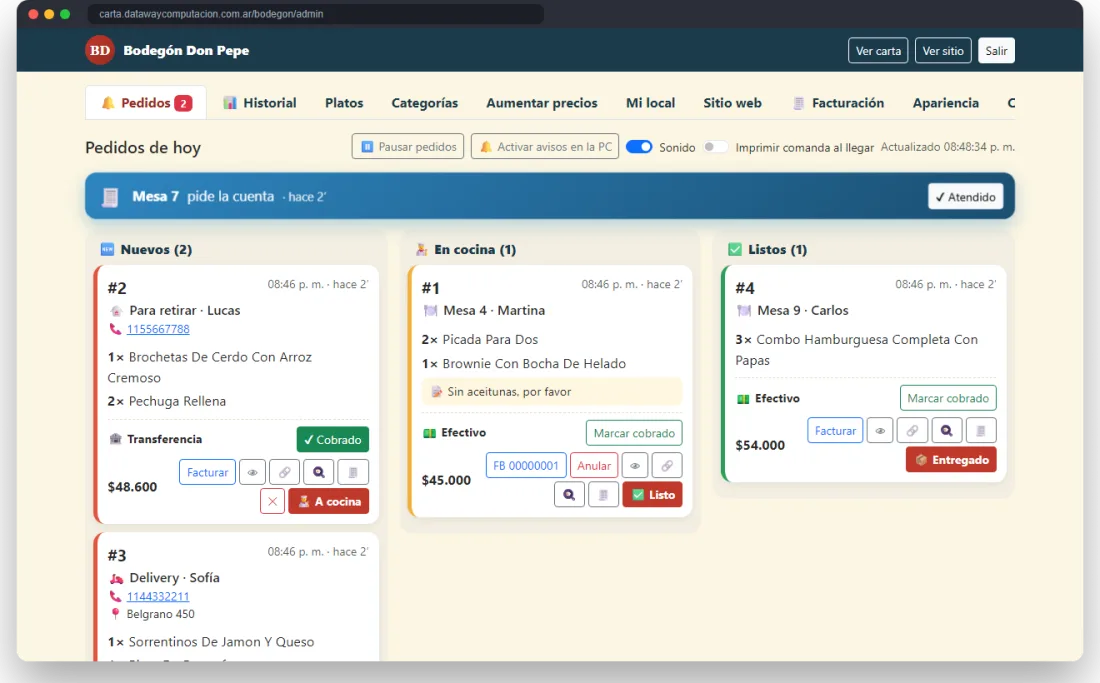Open the Historial tab
The height and width of the screenshot is (683, 1100).
pos(260,103)
